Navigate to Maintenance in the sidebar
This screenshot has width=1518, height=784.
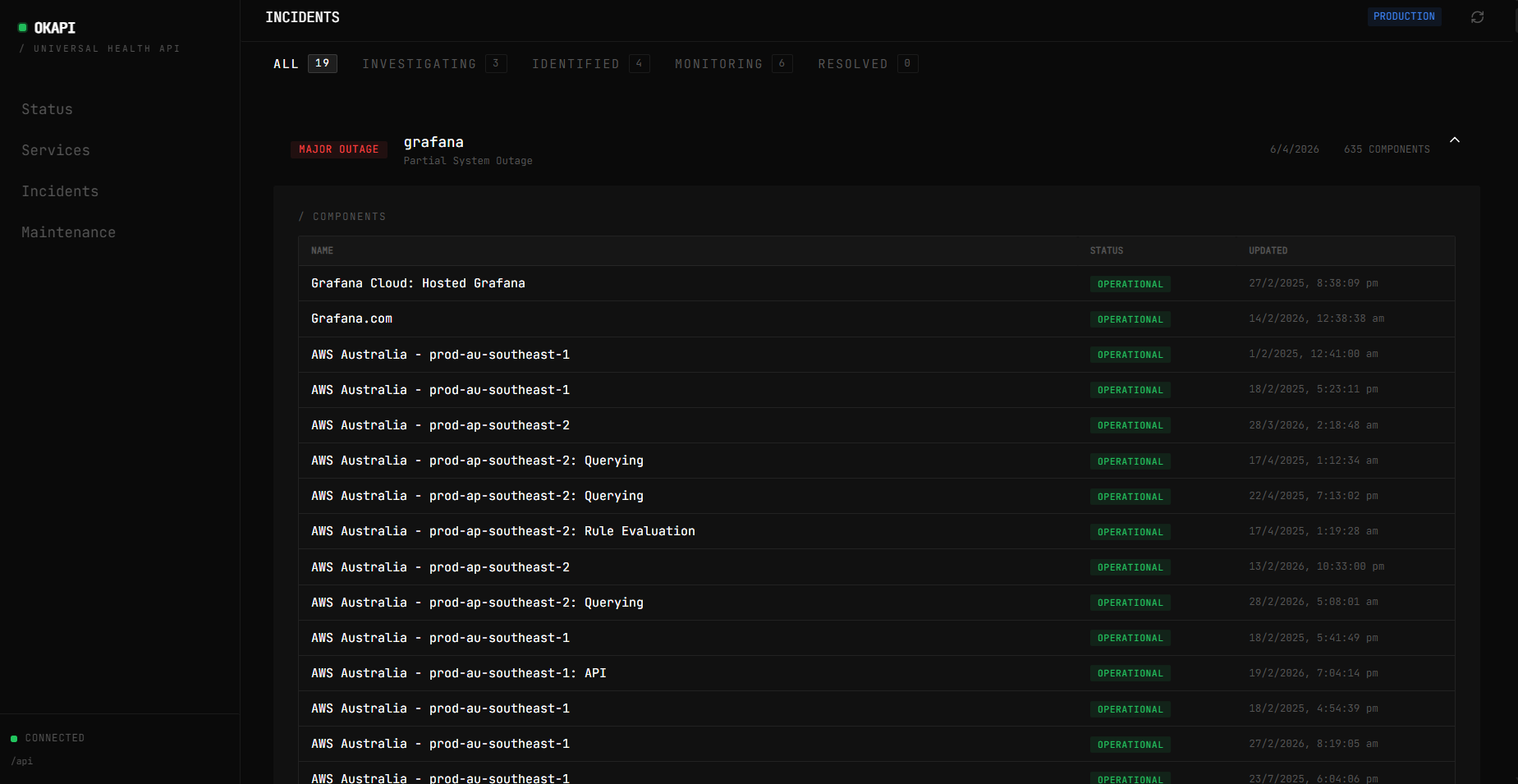pos(69,232)
